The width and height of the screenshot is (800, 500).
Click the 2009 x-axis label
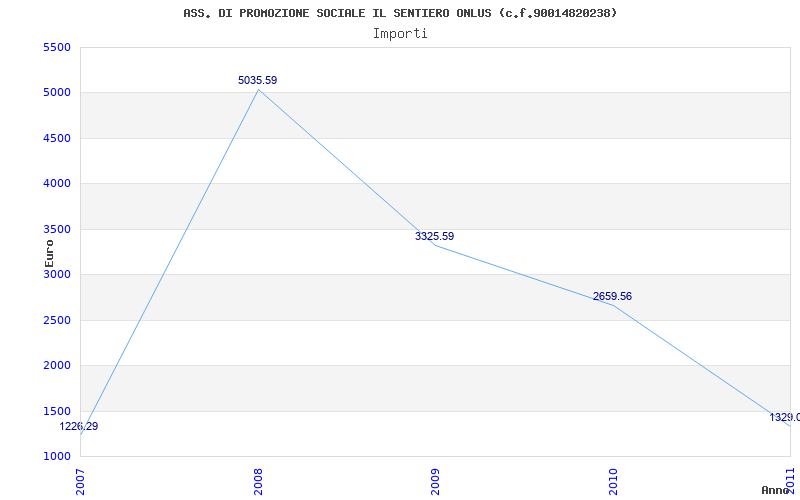[435, 482]
